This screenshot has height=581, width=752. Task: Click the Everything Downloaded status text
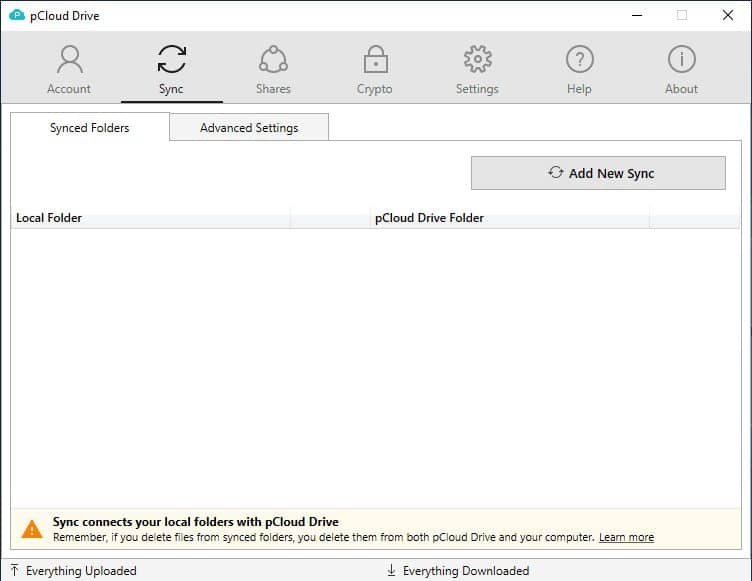466,570
